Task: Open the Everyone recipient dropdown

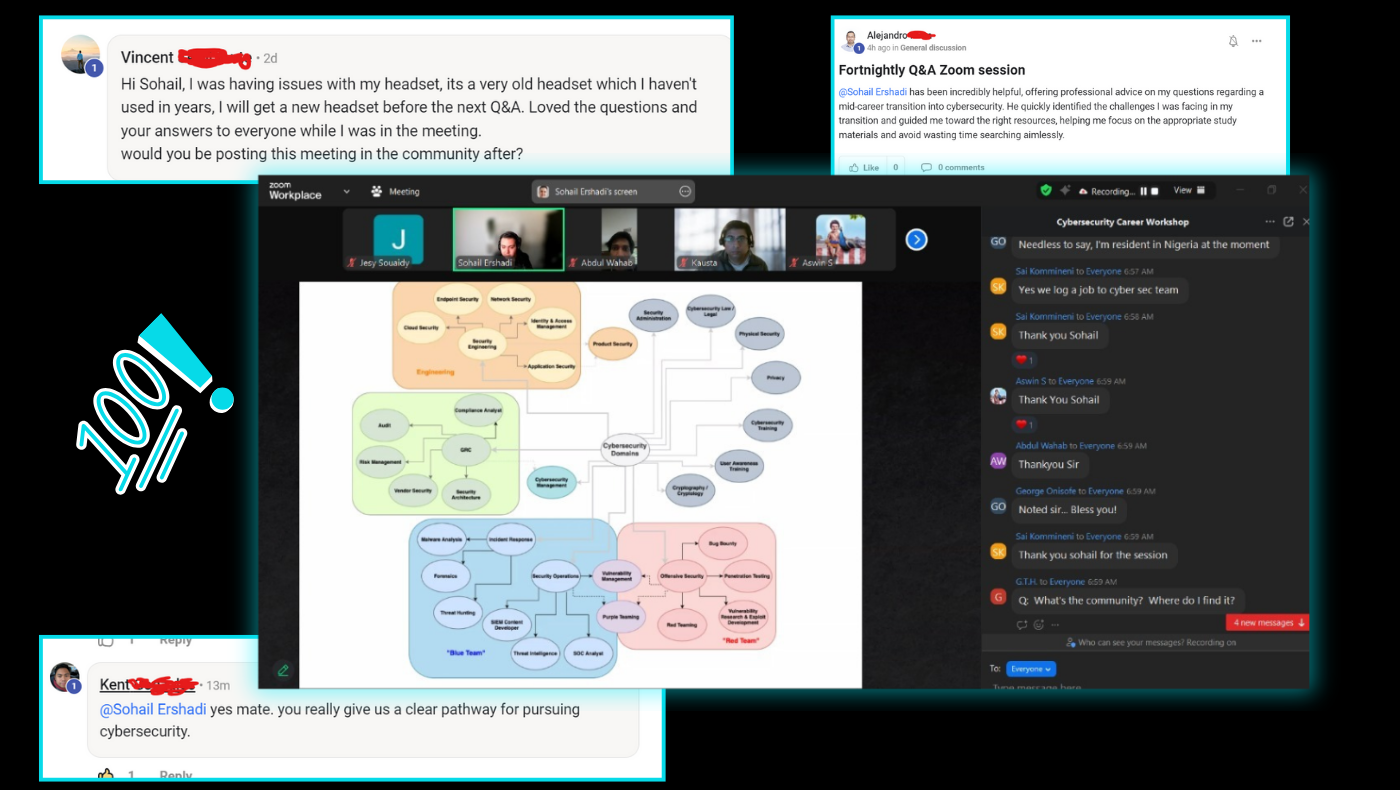Action: (1032, 669)
